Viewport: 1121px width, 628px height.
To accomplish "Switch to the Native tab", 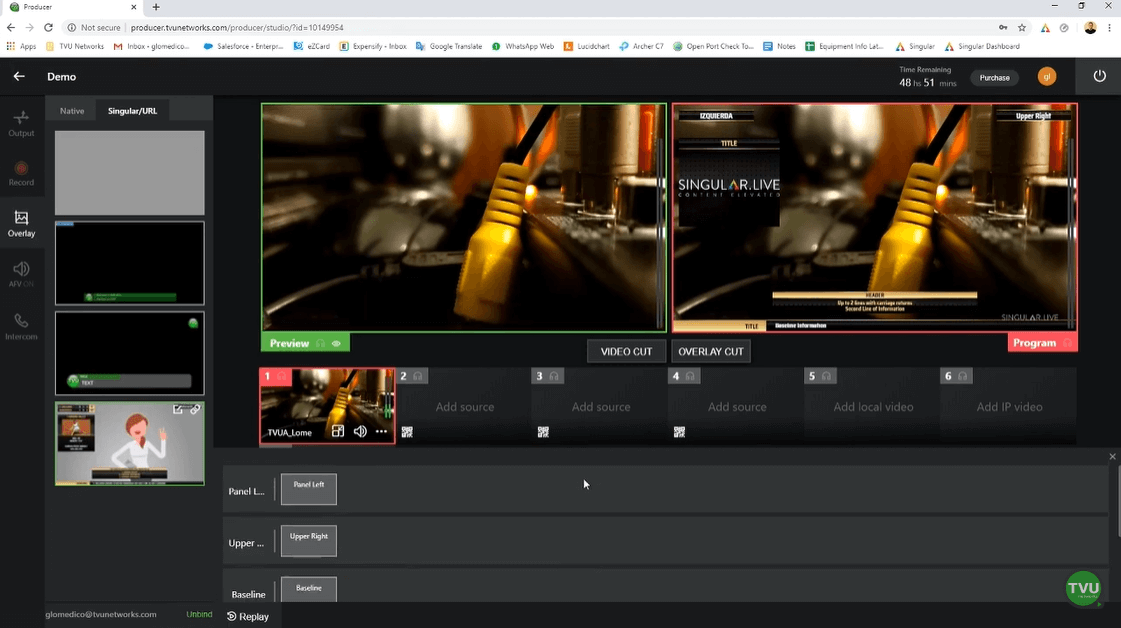I will 71,111.
